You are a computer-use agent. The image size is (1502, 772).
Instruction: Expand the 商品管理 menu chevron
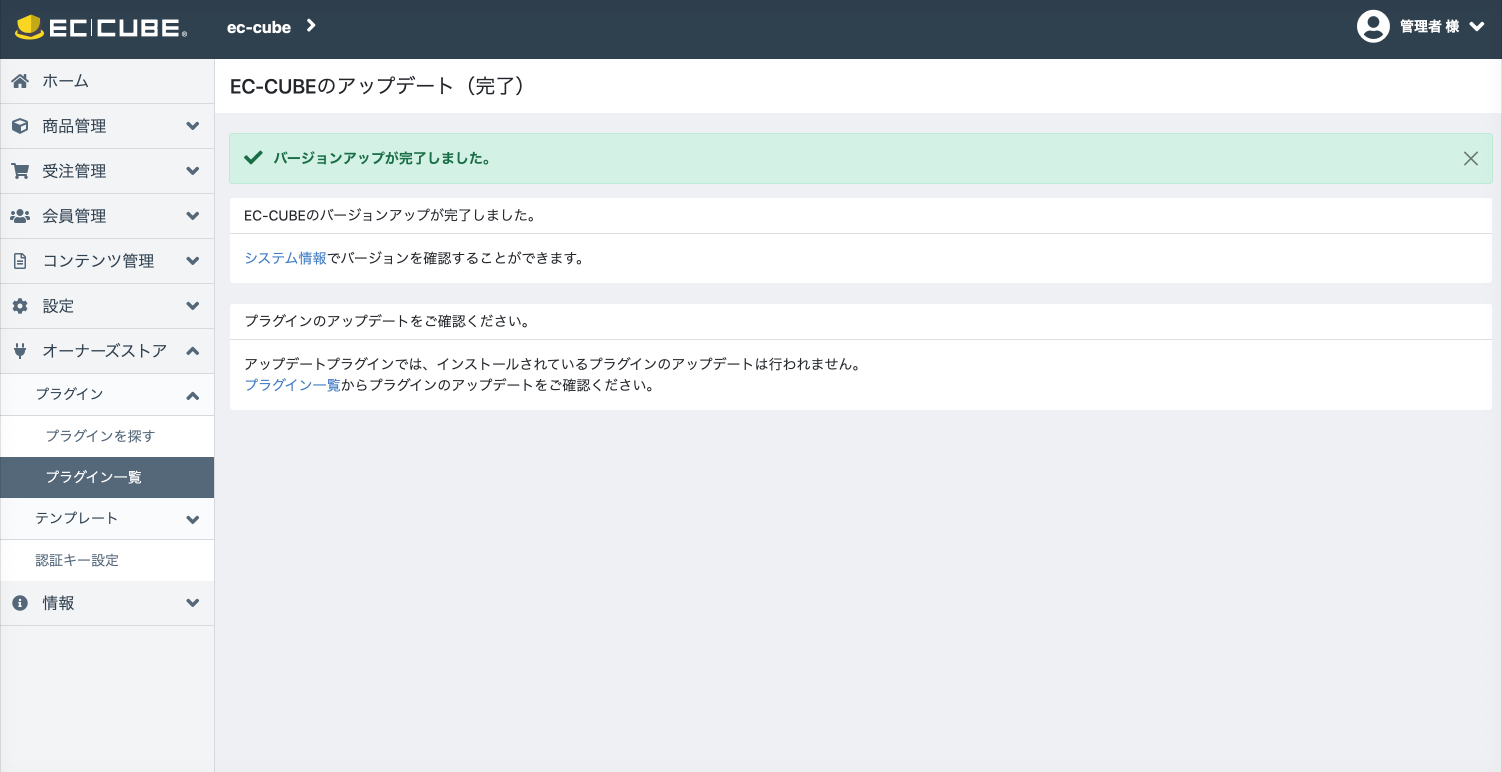pyautogui.click(x=193, y=126)
